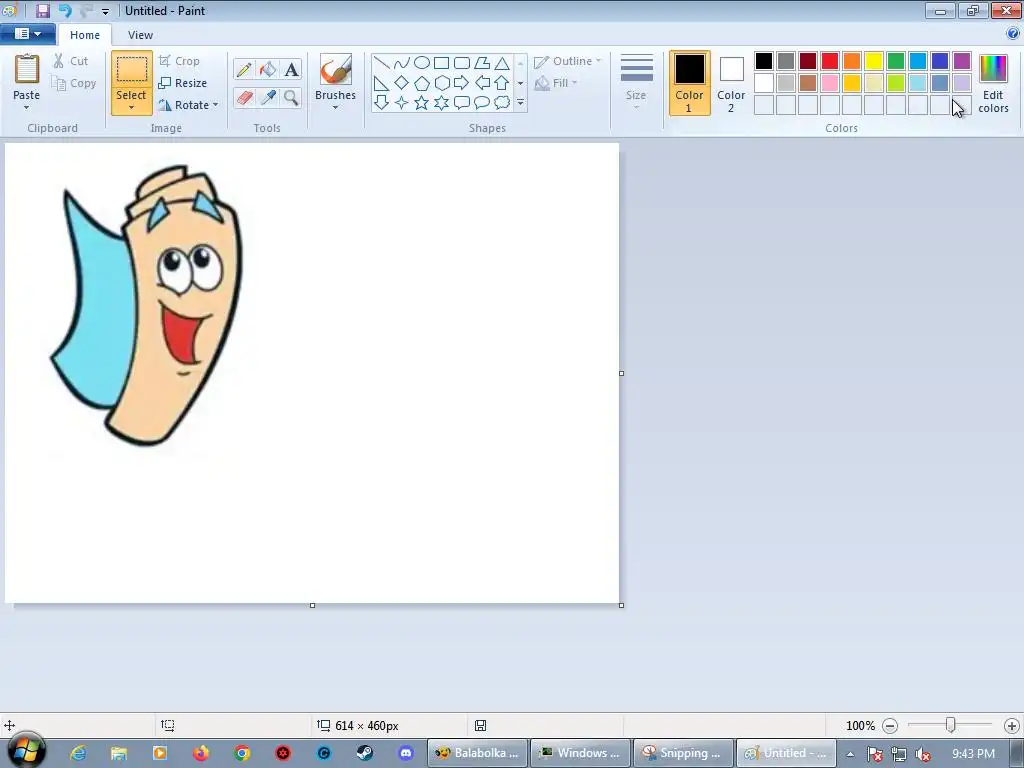The height and width of the screenshot is (768, 1024).
Task: Select the Magnifier tool
Action: [291, 97]
